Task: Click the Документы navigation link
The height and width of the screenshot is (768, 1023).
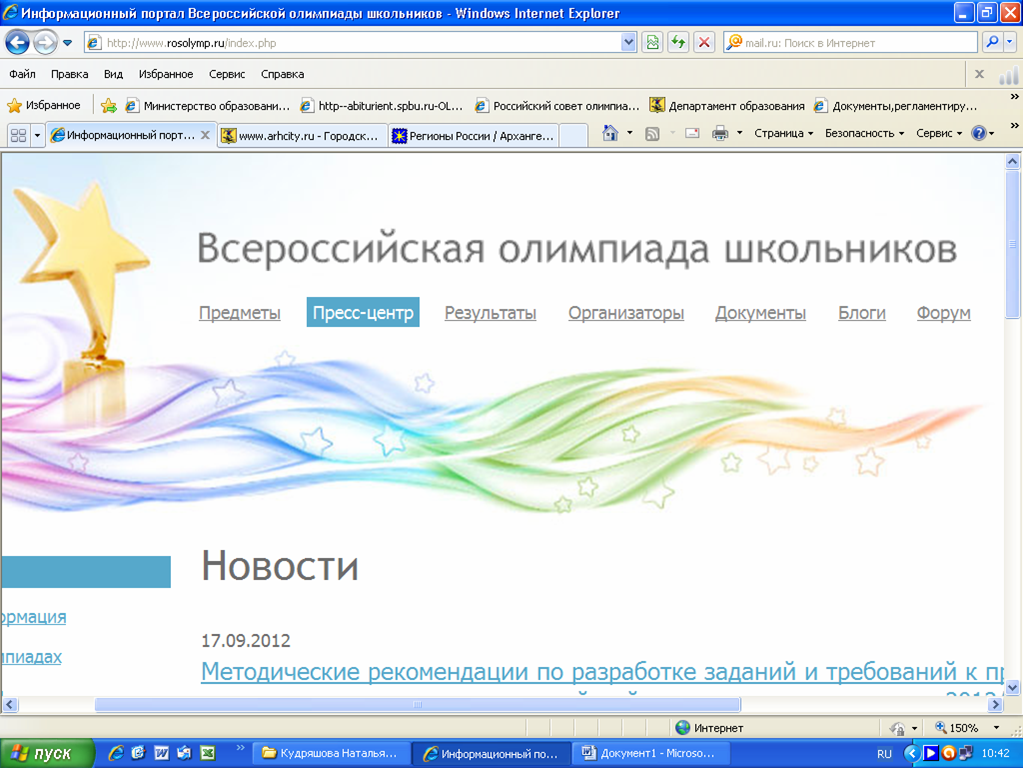Action: tap(760, 313)
